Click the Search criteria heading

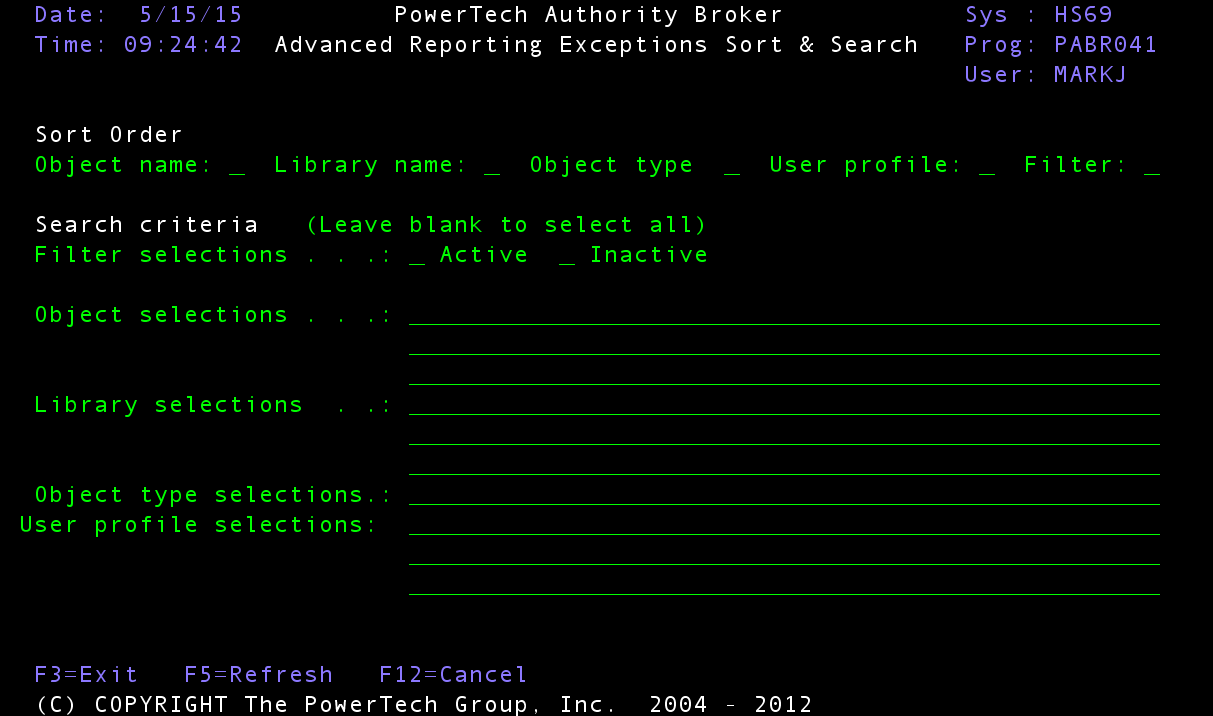click(x=147, y=225)
